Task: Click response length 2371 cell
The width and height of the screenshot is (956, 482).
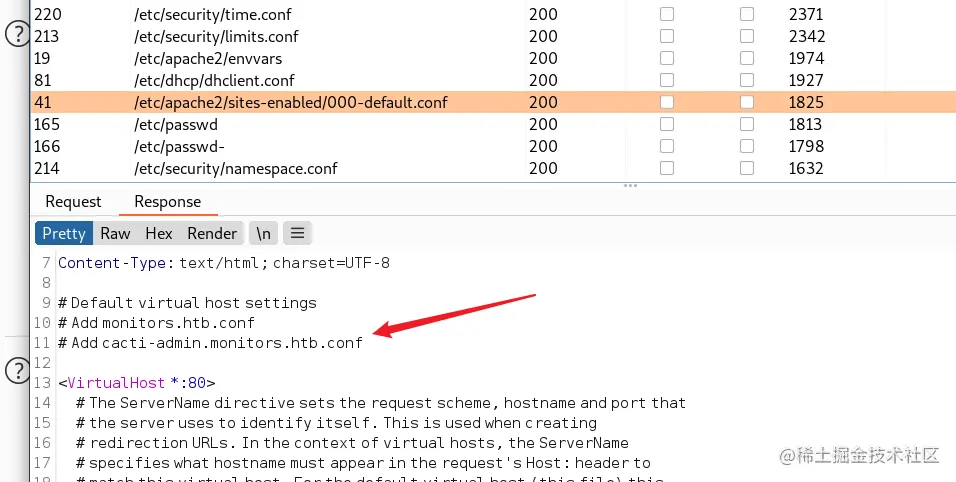Action: (x=806, y=14)
